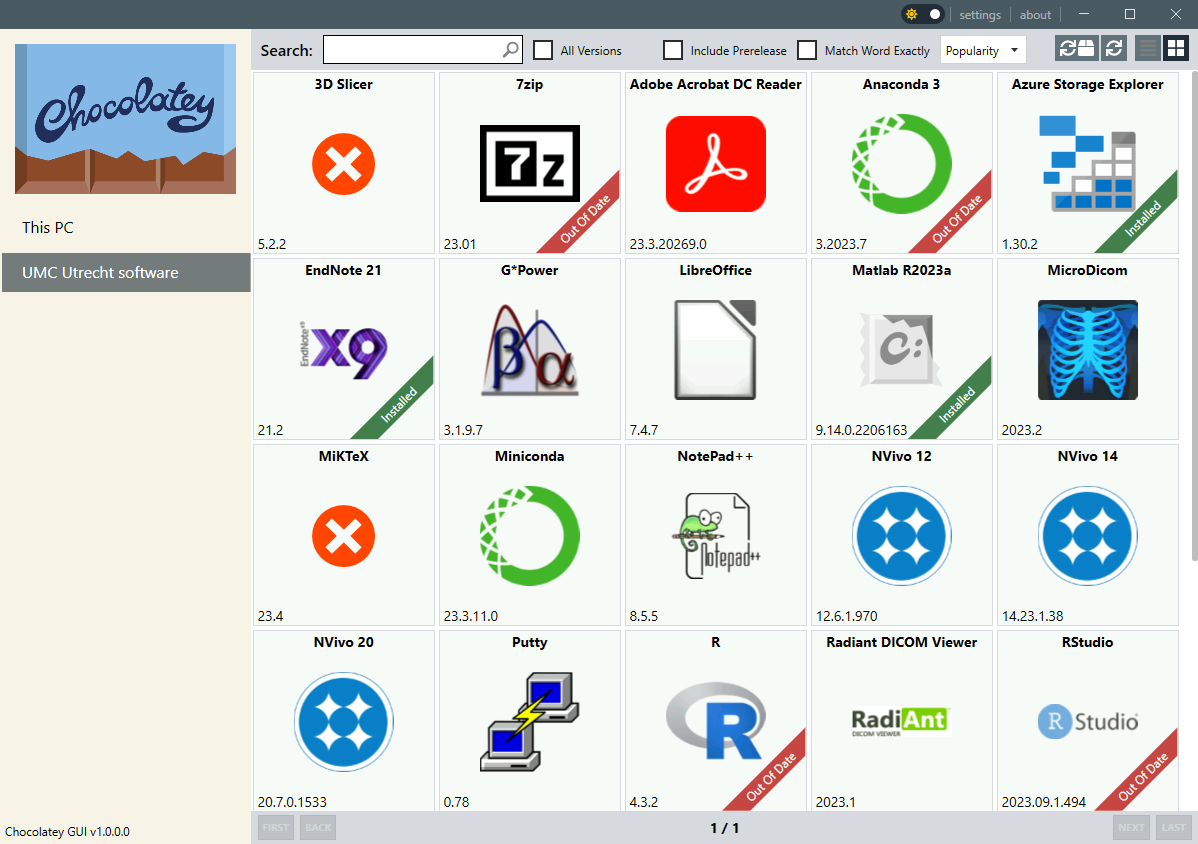
Task: Click the Putty computers icon
Action: click(529, 722)
